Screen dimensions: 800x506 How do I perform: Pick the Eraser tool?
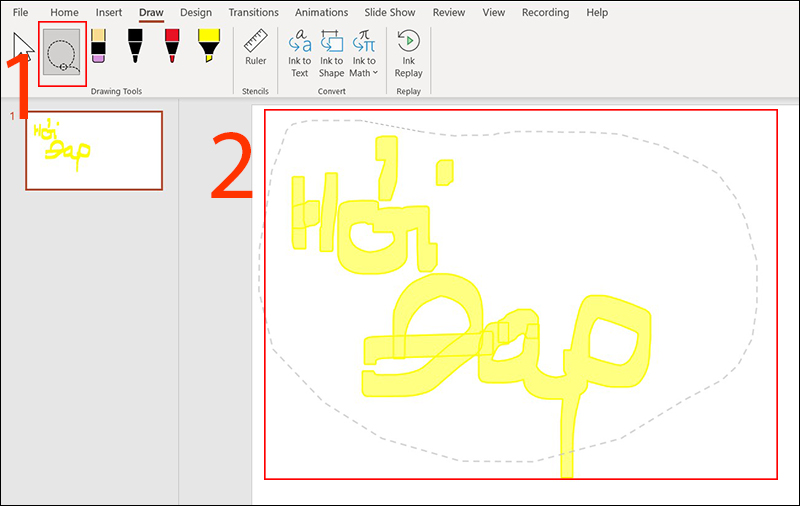(98, 47)
